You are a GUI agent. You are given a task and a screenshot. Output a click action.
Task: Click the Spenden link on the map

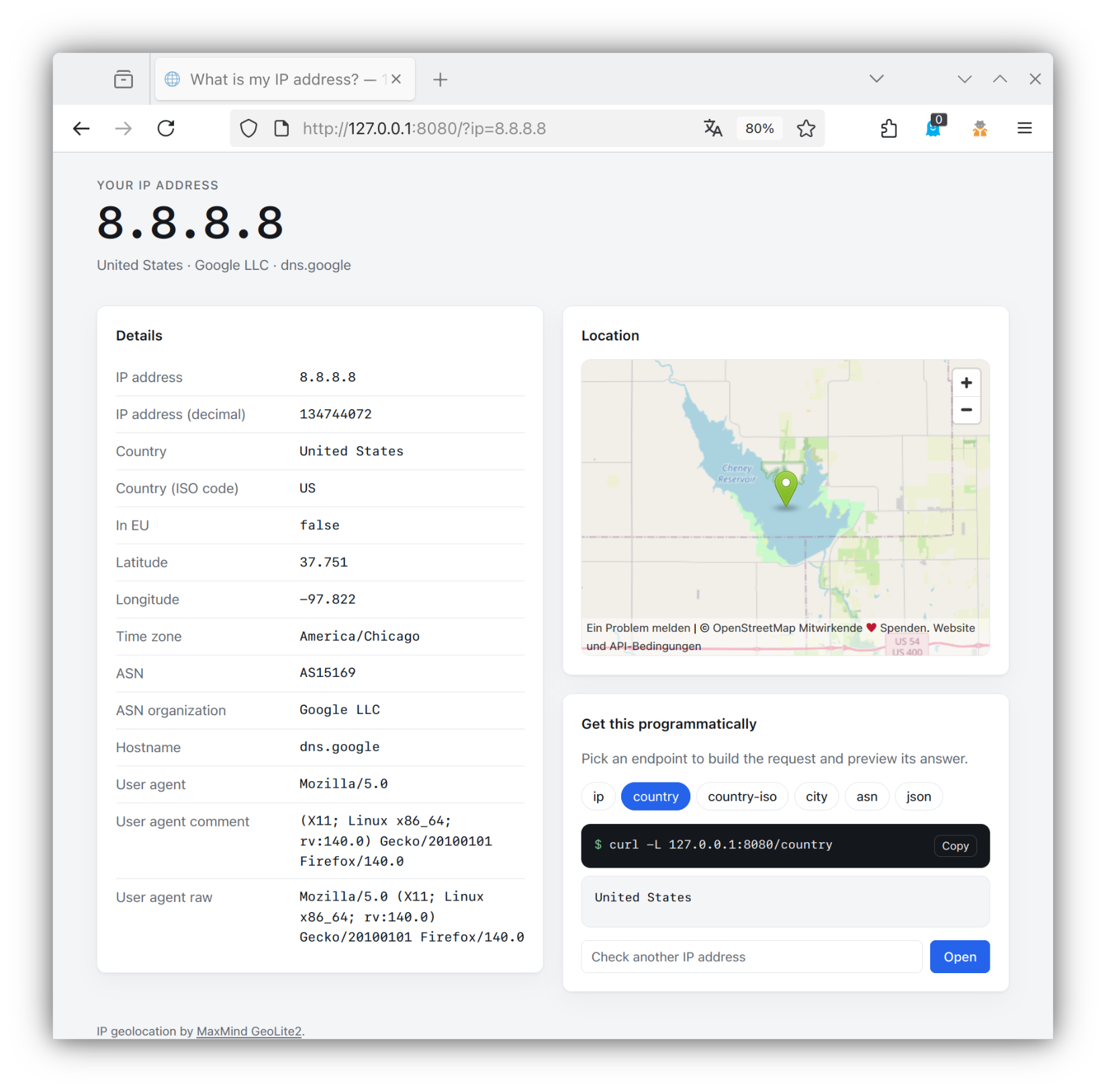click(904, 628)
